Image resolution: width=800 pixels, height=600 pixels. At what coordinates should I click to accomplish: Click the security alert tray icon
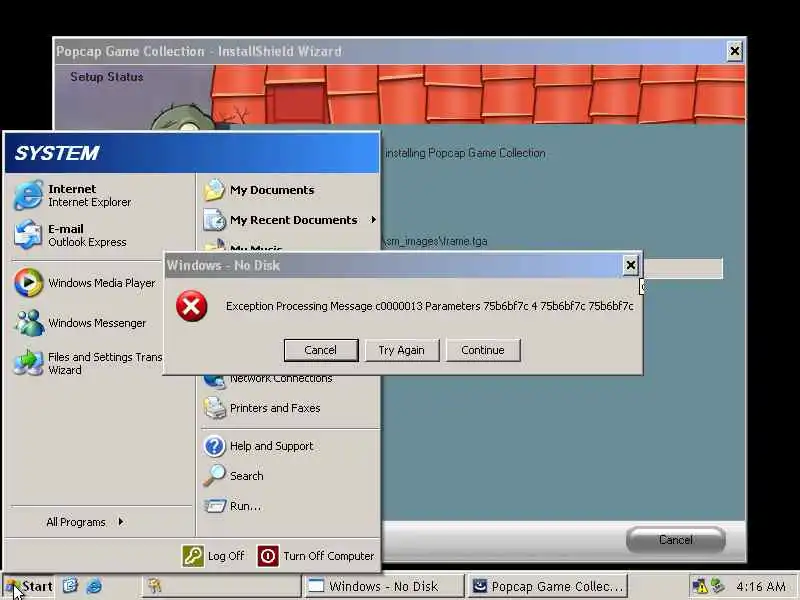click(x=699, y=586)
